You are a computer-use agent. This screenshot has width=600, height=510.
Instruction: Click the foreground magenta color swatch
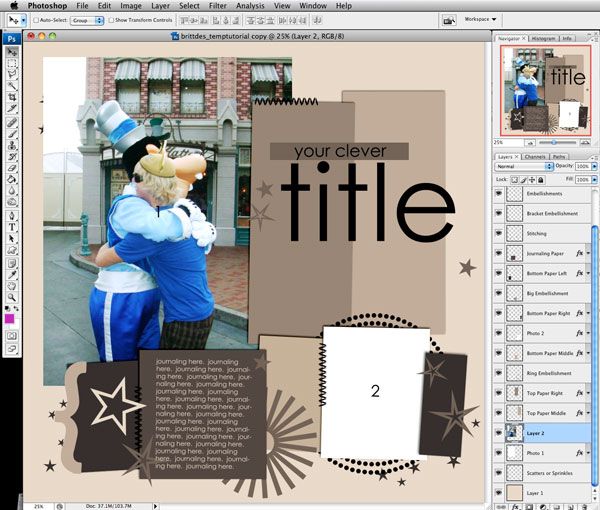[9, 318]
